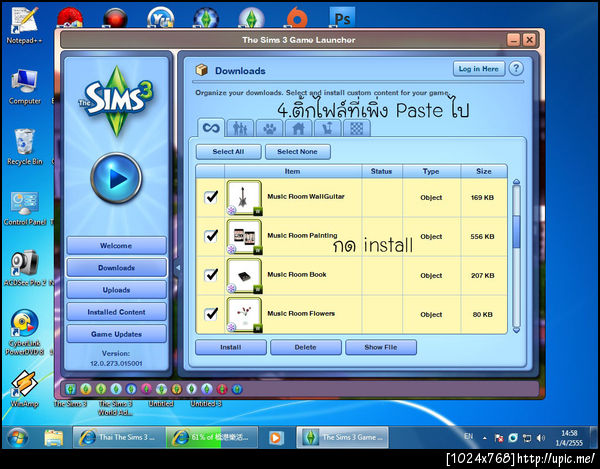The width and height of the screenshot is (600, 469).
Task: Open Recycle Bin desktop icon
Action: click(x=25, y=147)
